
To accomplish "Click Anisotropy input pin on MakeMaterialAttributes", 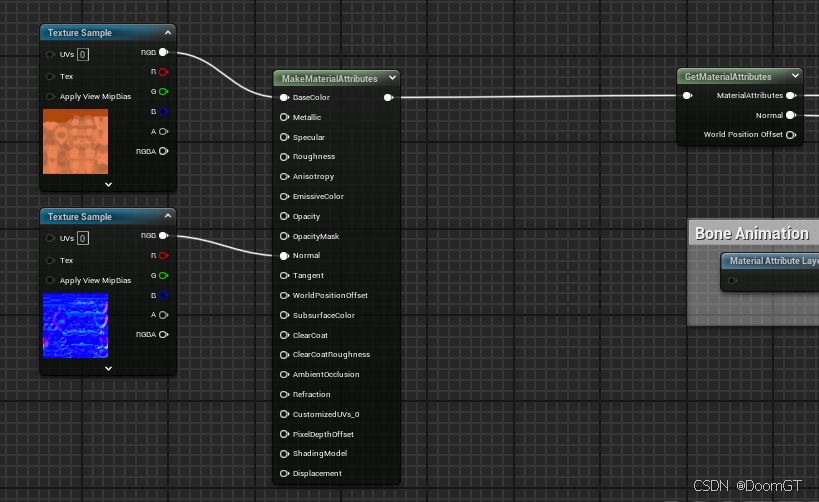I will click(x=284, y=177).
